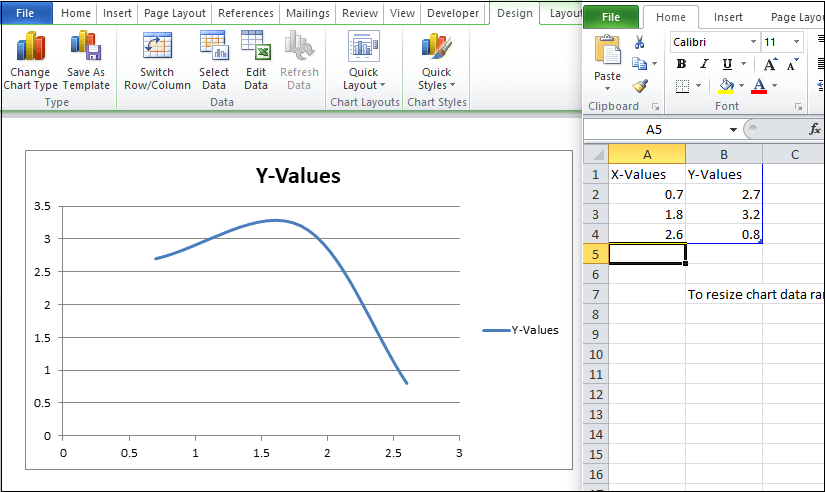Open Quick Styles gallery
Viewport: 825px width, 492px height.
click(437, 60)
